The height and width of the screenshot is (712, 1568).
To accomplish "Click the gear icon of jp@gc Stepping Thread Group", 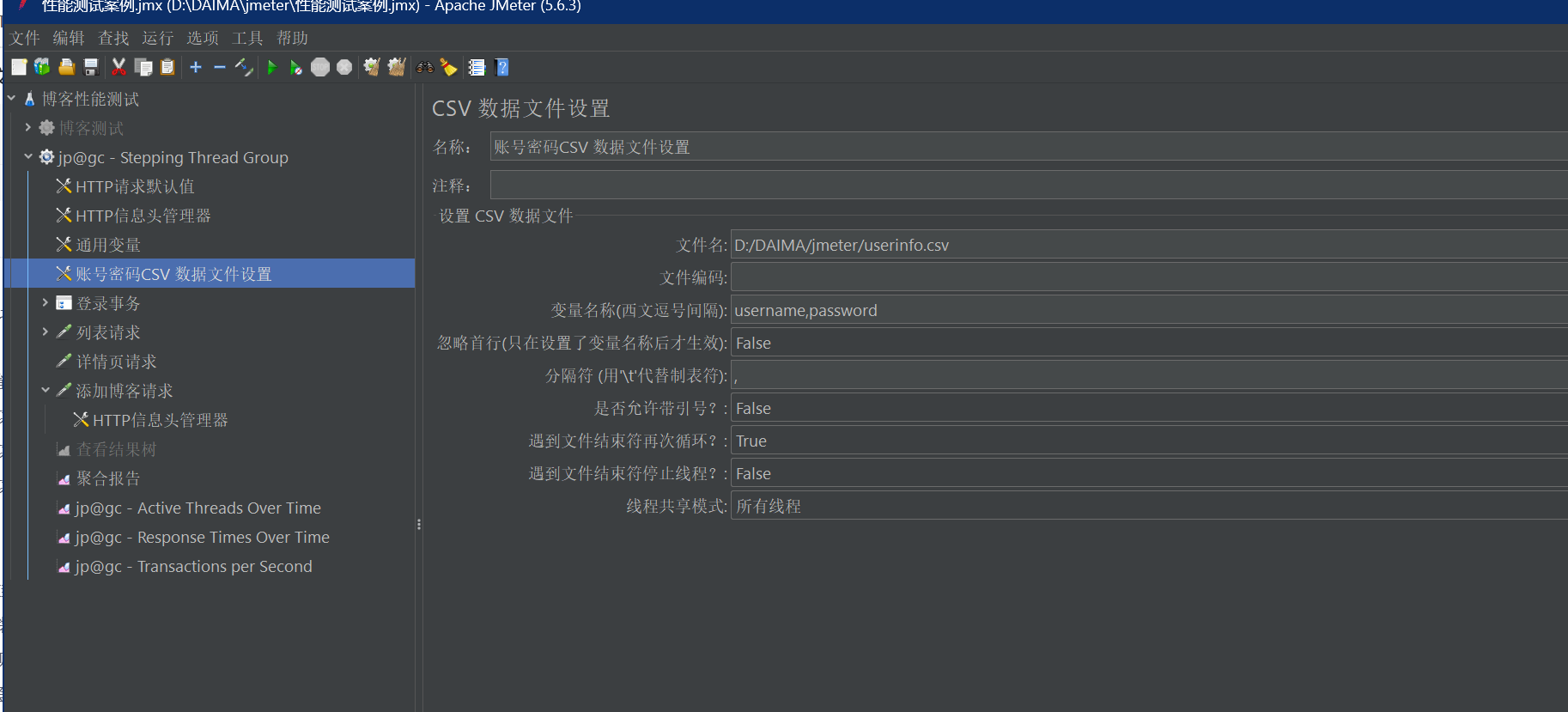I will [x=47, y=156].
